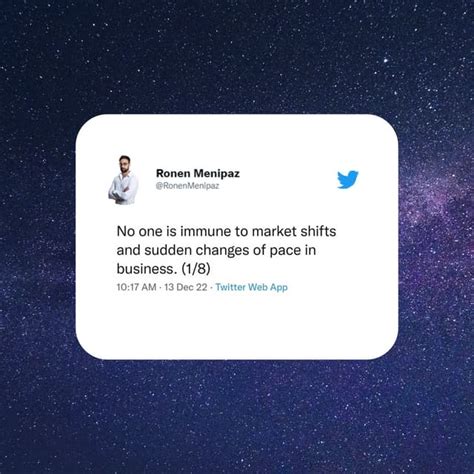Select the word "business." in the tweet
Viewport: 474px width, 474px height.
point(147,269)
